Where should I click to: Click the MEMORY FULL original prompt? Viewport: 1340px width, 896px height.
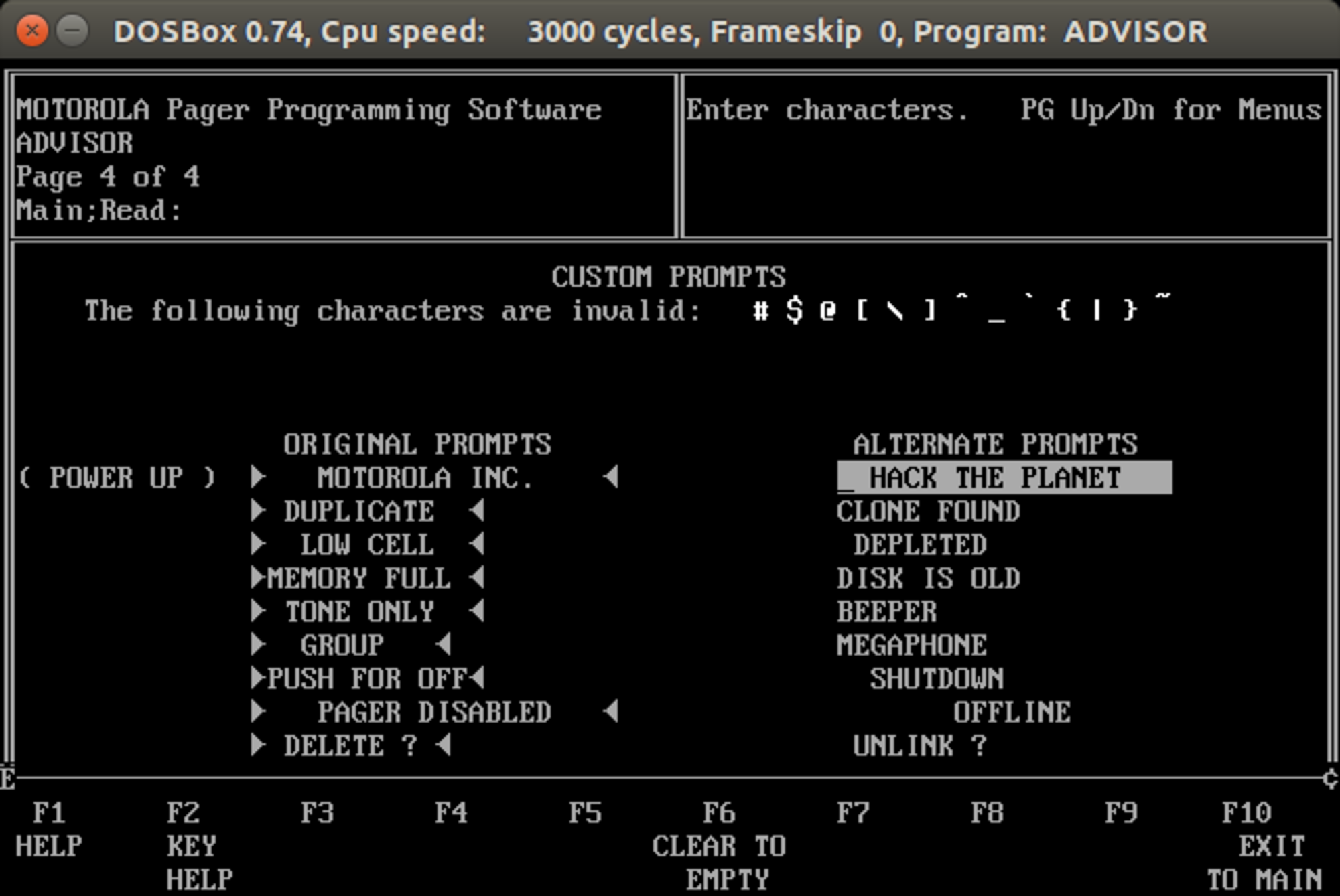point(359,579)
